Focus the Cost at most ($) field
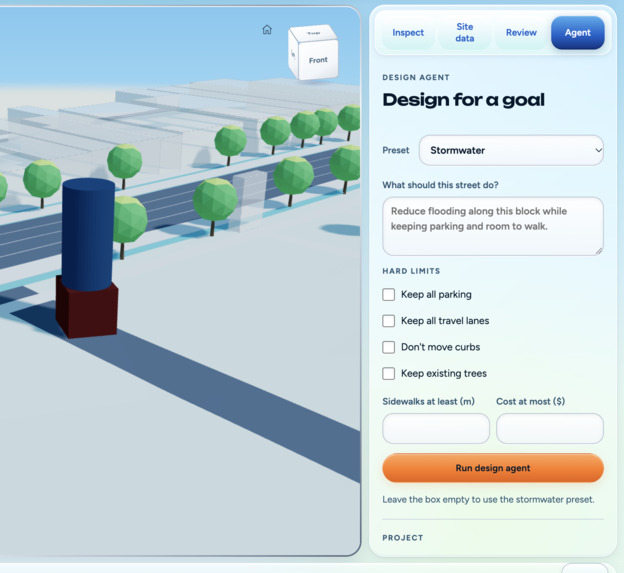This screenshot has width=624, height=573. click(x=550, y=428)
